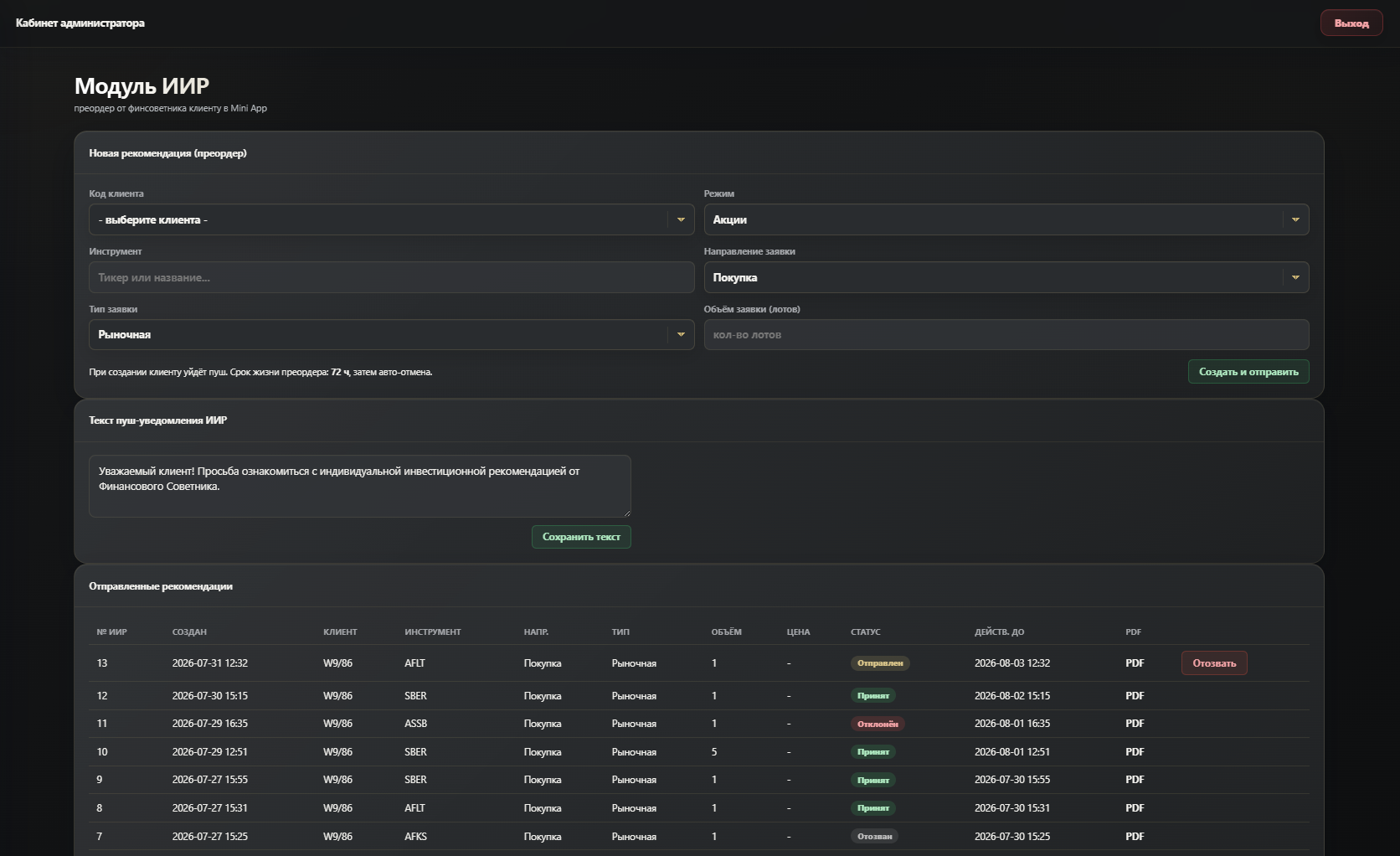Expand the Тип заявки dropdown
The width and height of the screenshot is (1400, 856).
coord(391,334)
